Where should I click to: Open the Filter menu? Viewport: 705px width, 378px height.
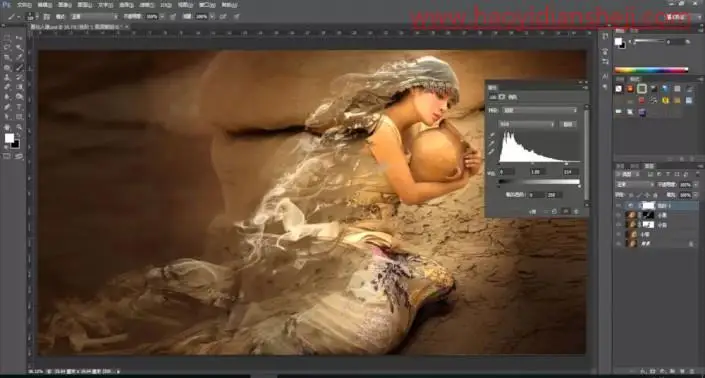[x=147, y=5]
